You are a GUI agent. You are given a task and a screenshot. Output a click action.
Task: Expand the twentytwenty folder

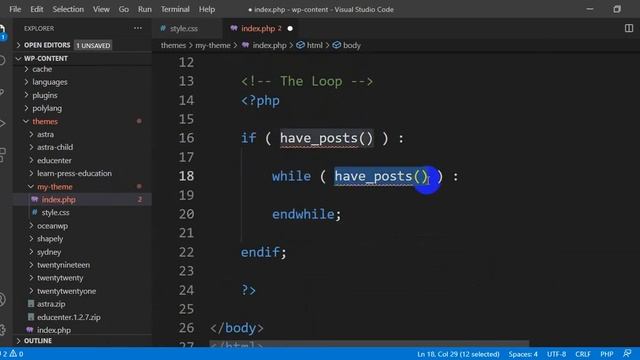point(60,278)
